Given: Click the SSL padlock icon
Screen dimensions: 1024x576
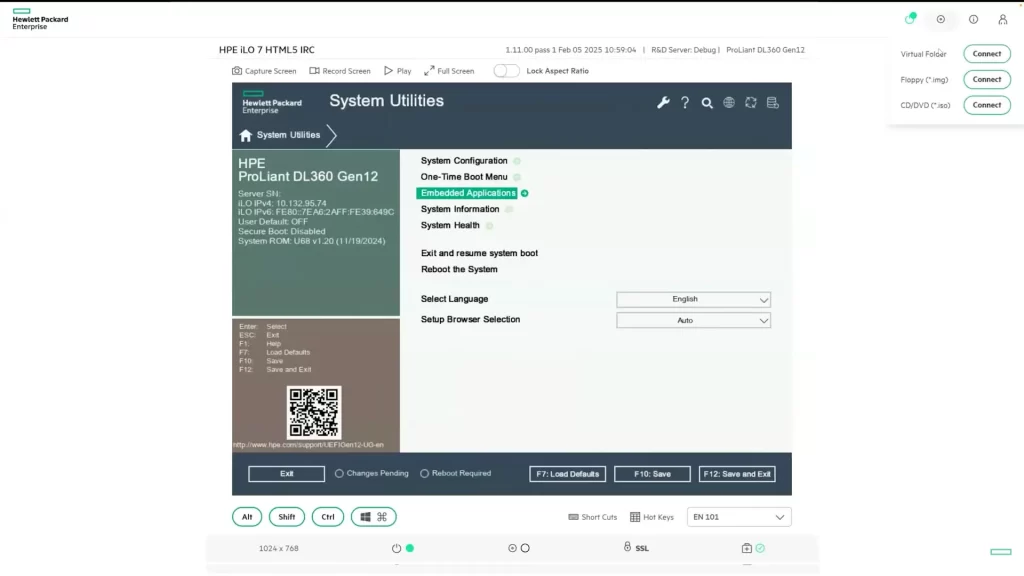Looking at the screenshot, I should pos(627,547).
